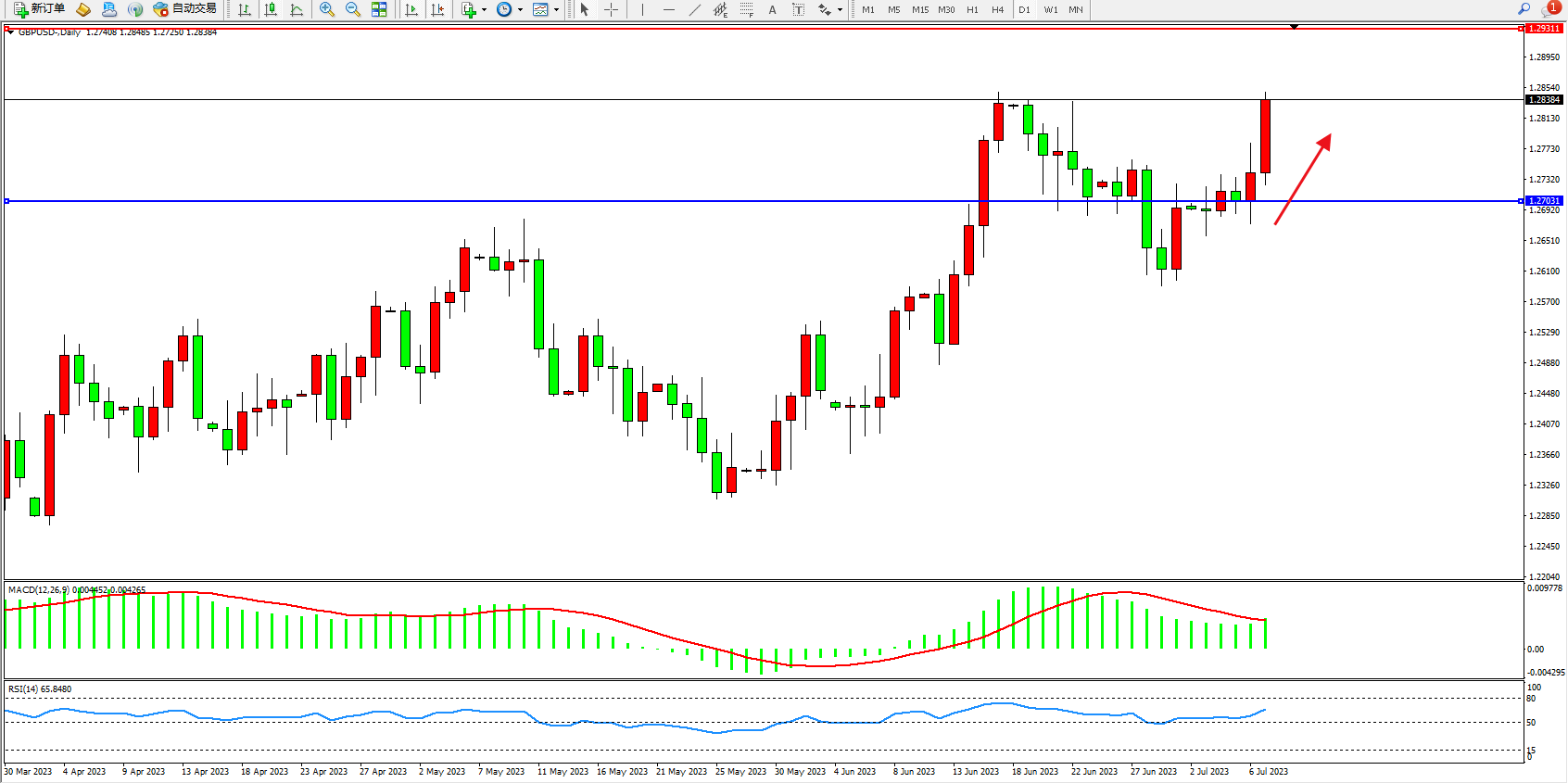Enable chart auto scroll

coord(411,9)
